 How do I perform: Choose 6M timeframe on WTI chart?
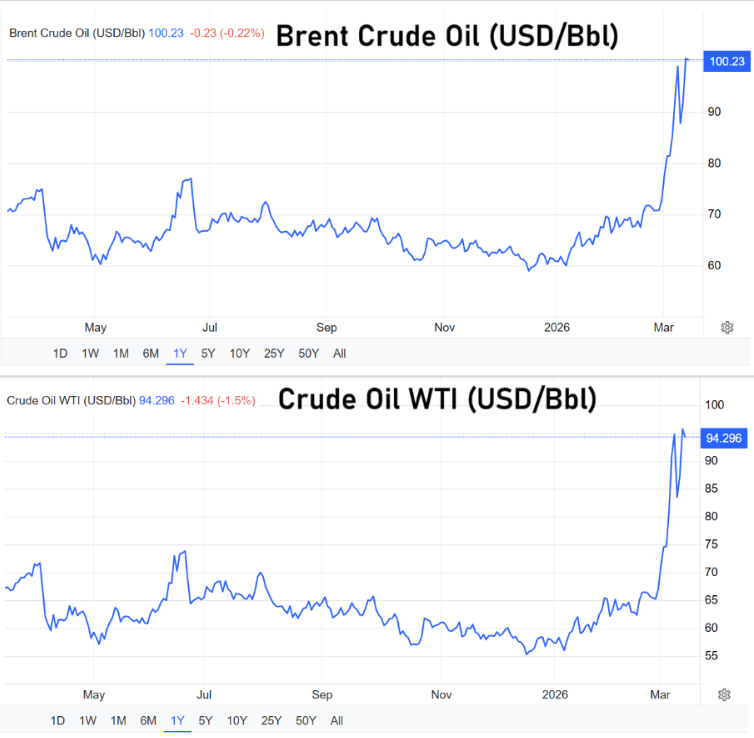pos(148,720)
